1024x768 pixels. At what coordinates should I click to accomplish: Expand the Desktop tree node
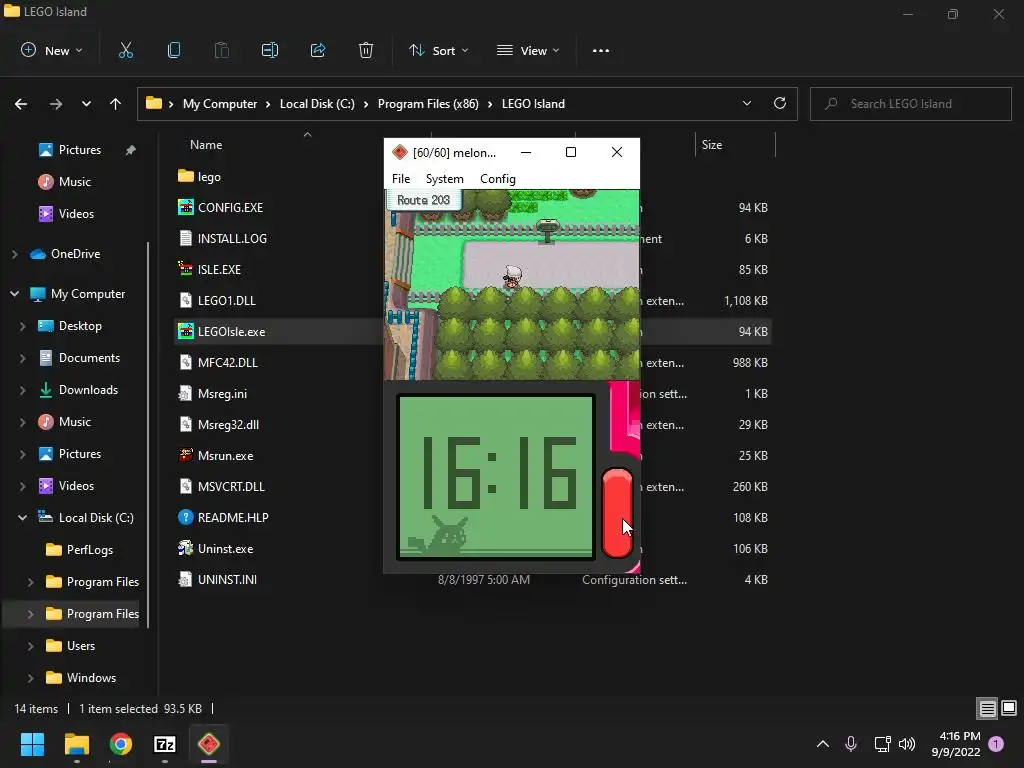pyautogui.click(x=23, y=326)
